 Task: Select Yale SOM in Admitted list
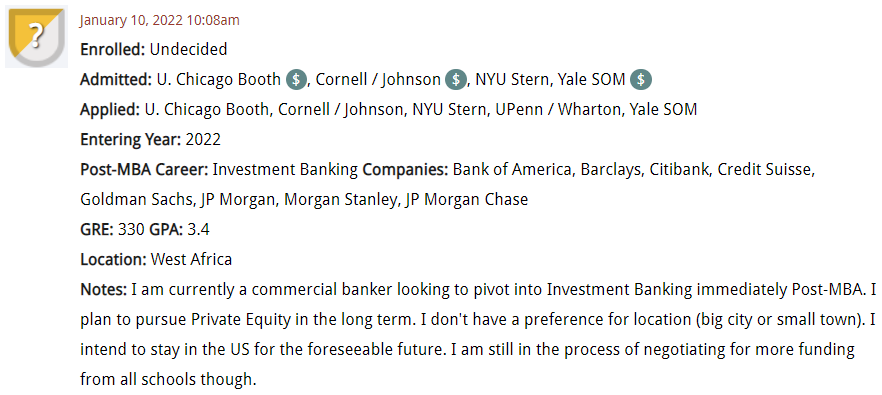pos(591,80)
